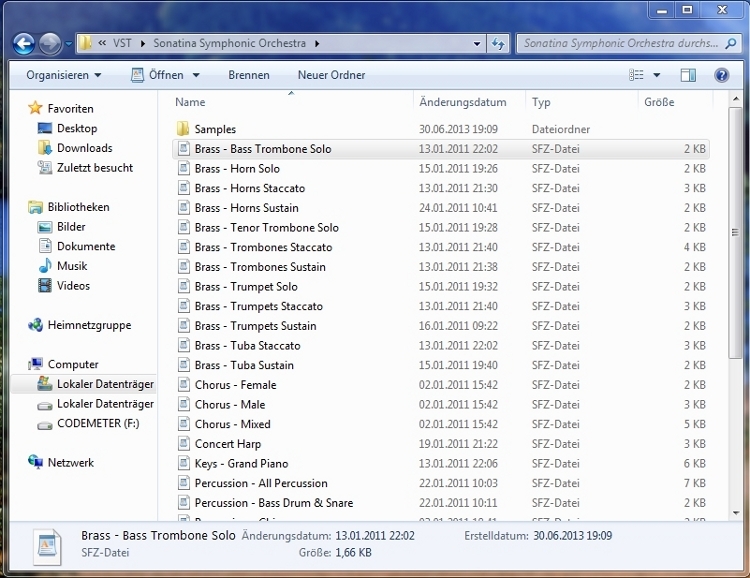Screen dimensions: 750x578
Task: Click the Samples folder icon
Action: click(183, 129)
